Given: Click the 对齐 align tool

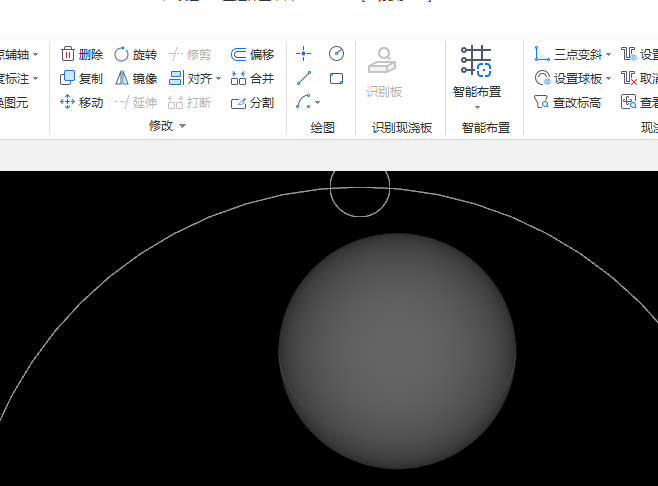Looking at the screenshot, I should pos(191,78).
